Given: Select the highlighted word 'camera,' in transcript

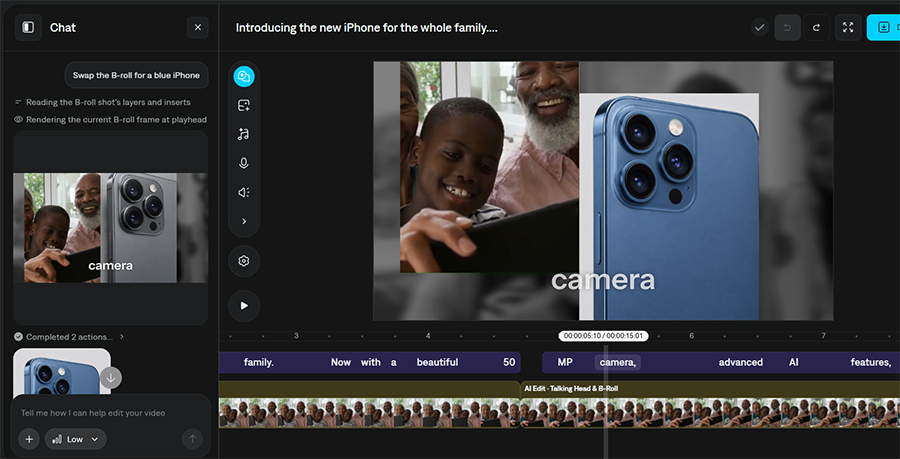Looking at the screenshot, I should (x=618, y=362).
